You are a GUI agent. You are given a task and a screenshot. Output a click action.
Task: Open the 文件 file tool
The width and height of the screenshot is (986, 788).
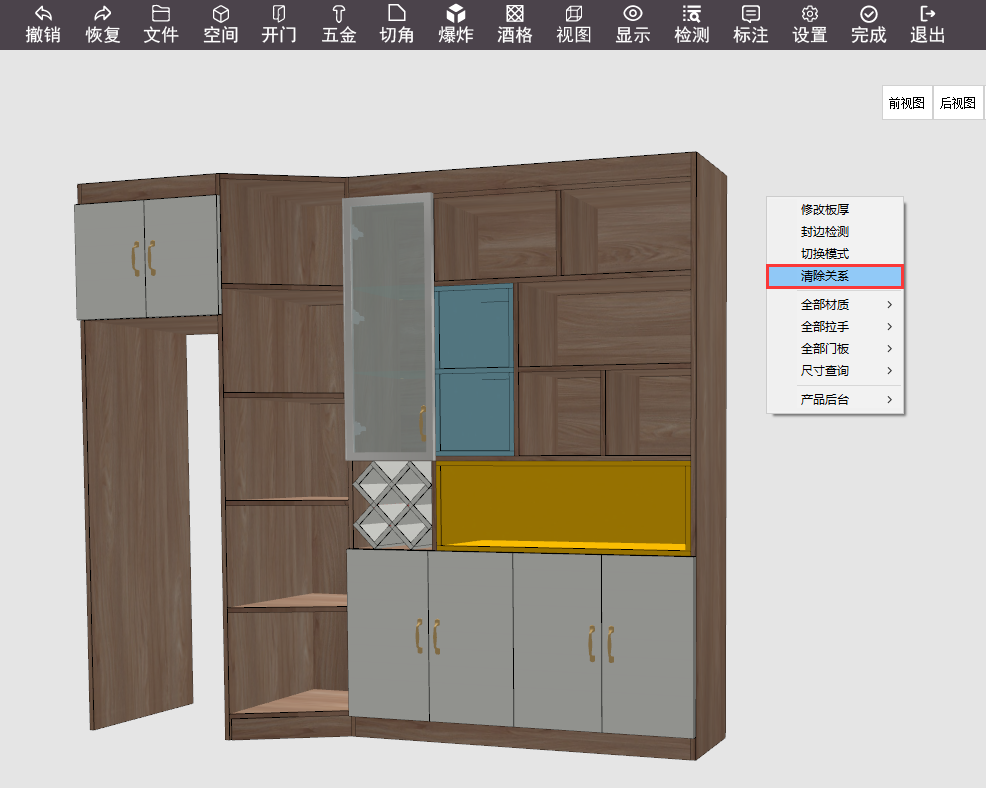coord(161,25)
